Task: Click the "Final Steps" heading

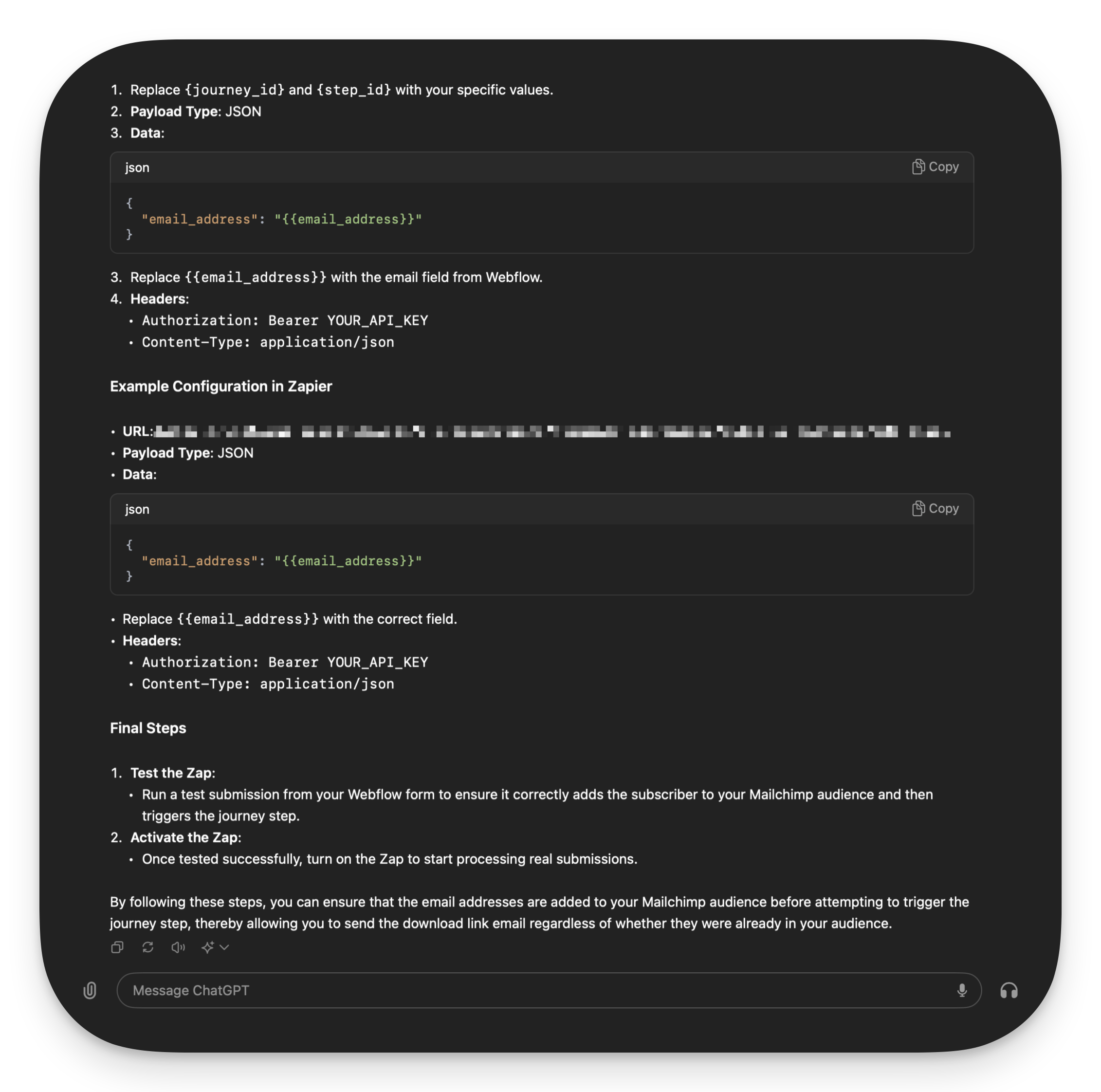Action: coord(148,728)
